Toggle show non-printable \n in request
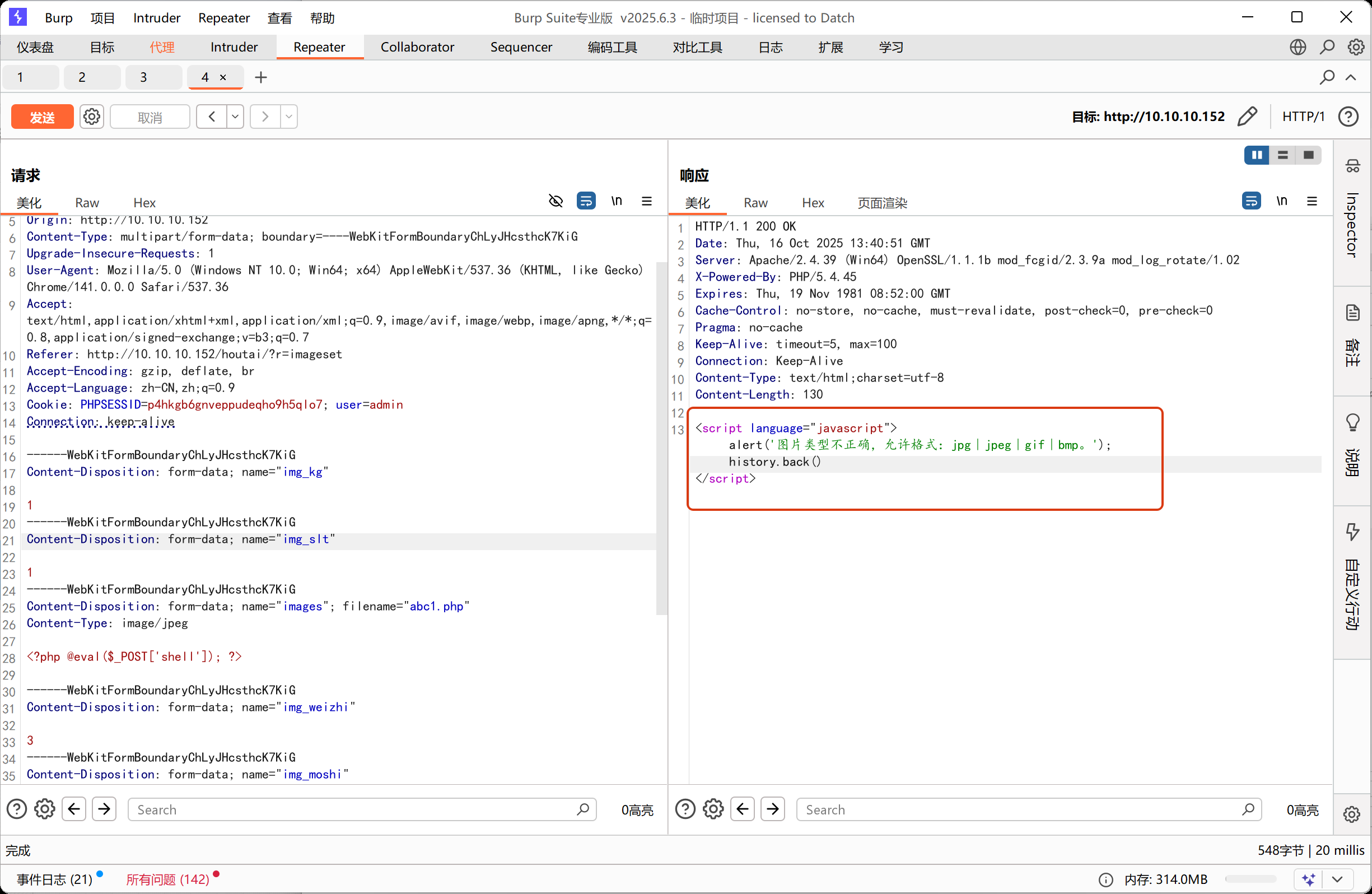 617,201
